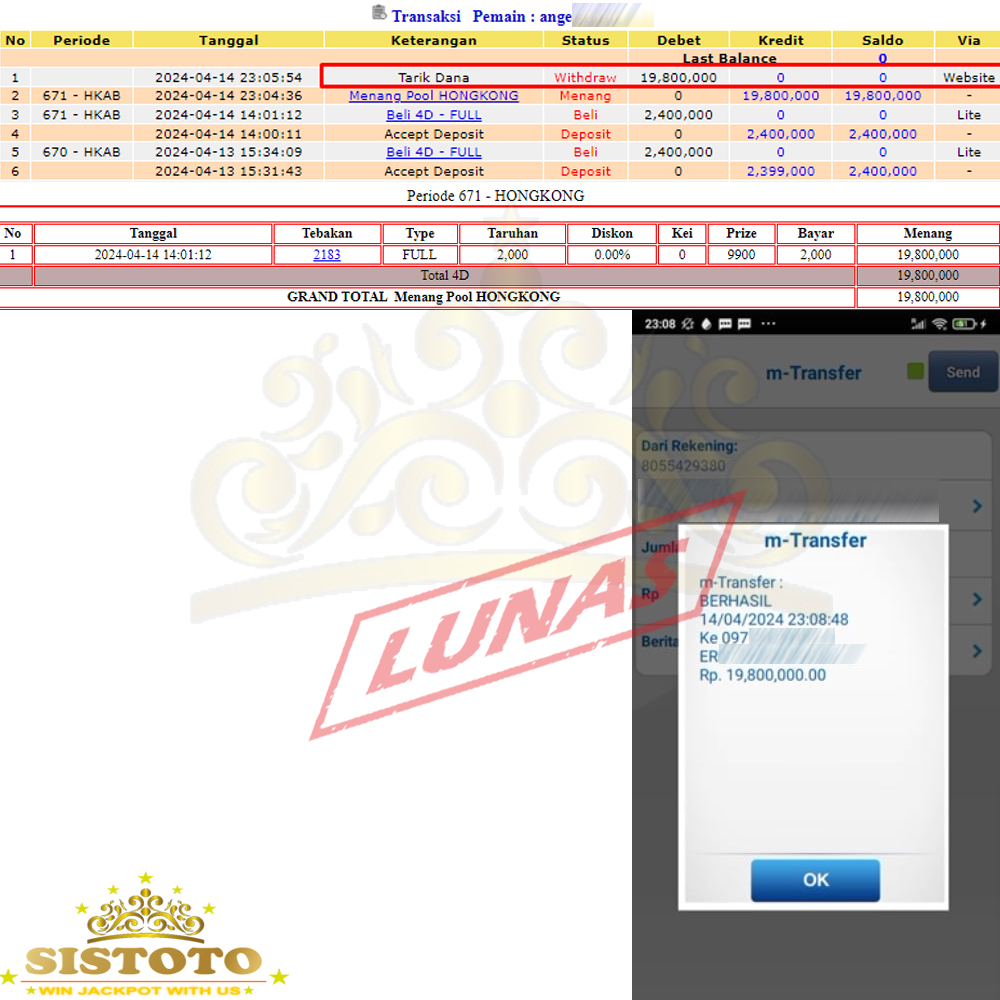Tap the Wi-Fi icon in phone status bar
The height and width of the screenshot is (1000, 1000).
tap(939, 324)
